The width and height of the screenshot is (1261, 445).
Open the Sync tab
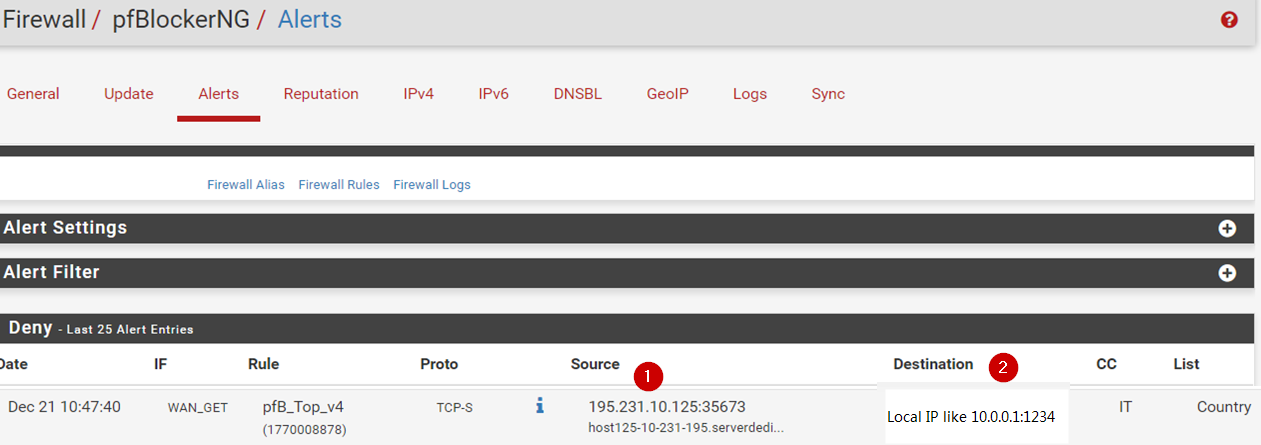(828, 94)
